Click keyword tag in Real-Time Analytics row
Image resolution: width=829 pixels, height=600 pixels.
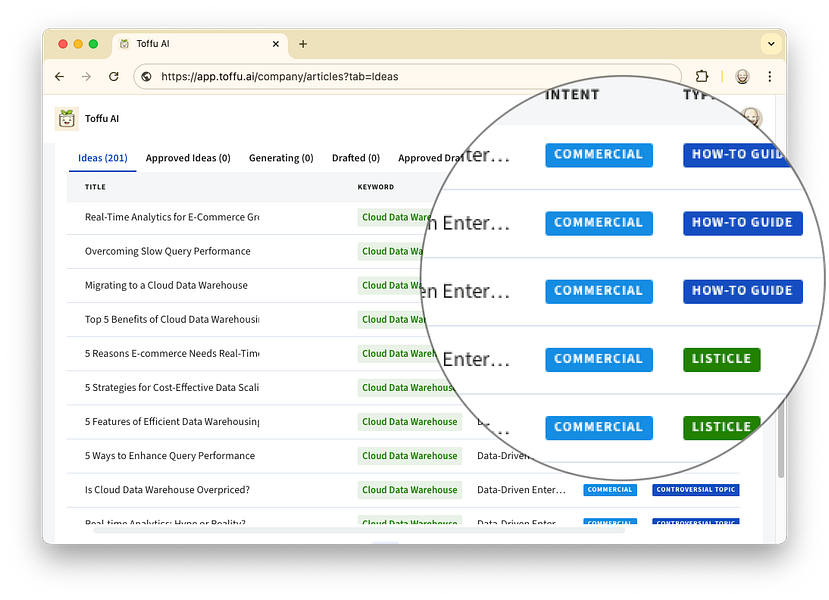pyautogui.click(x=395, y=217)
